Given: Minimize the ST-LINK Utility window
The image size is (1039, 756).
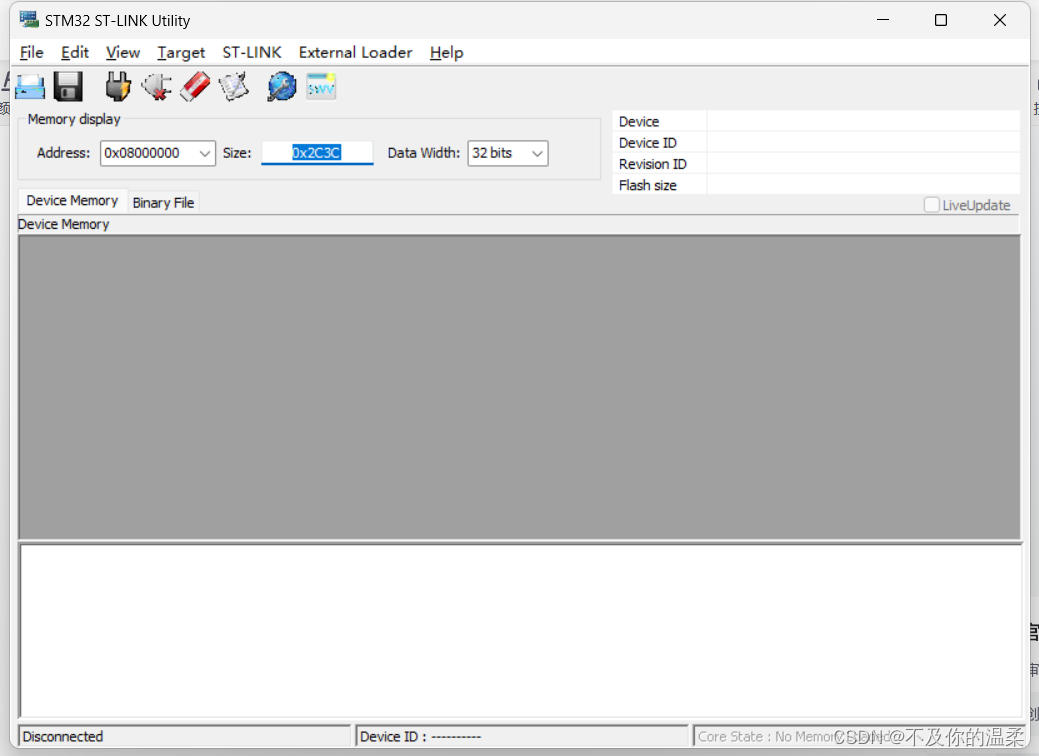Looking at the screenshot, I should tap(883, 20).
